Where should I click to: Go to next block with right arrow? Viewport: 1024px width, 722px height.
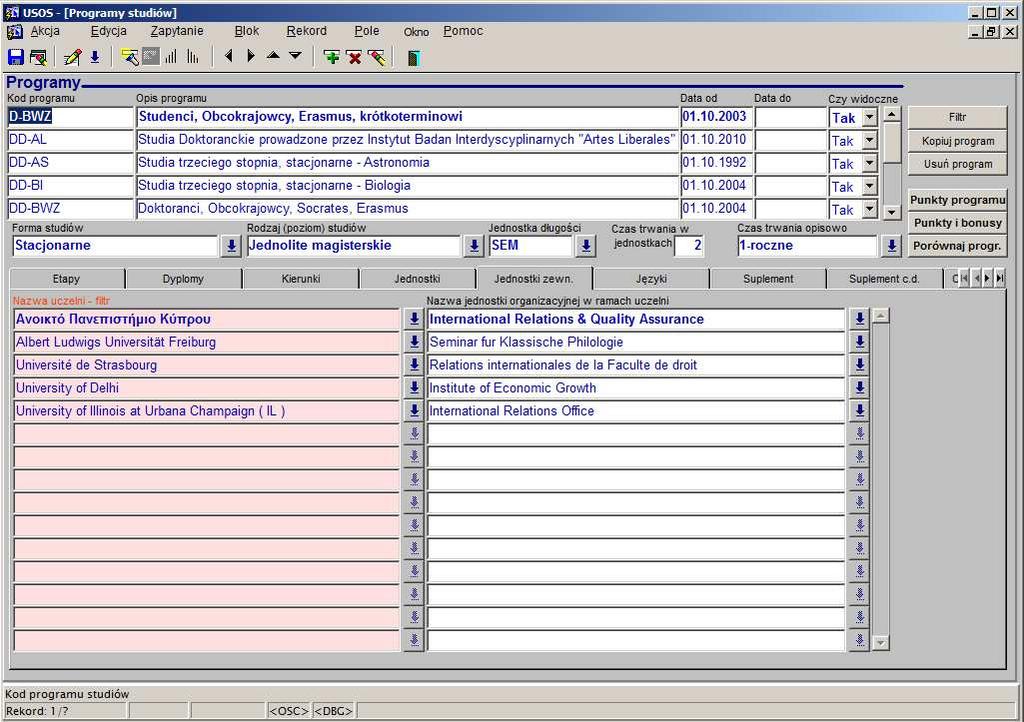[x=250, y=56]
